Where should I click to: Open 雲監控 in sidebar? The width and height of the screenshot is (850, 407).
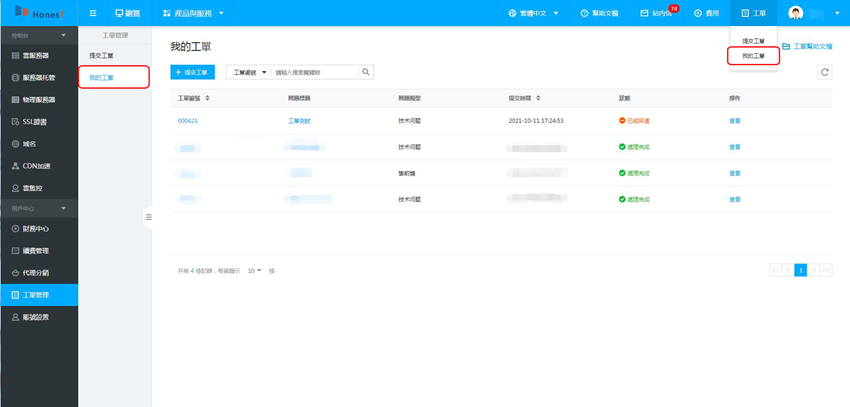(39, 188)
